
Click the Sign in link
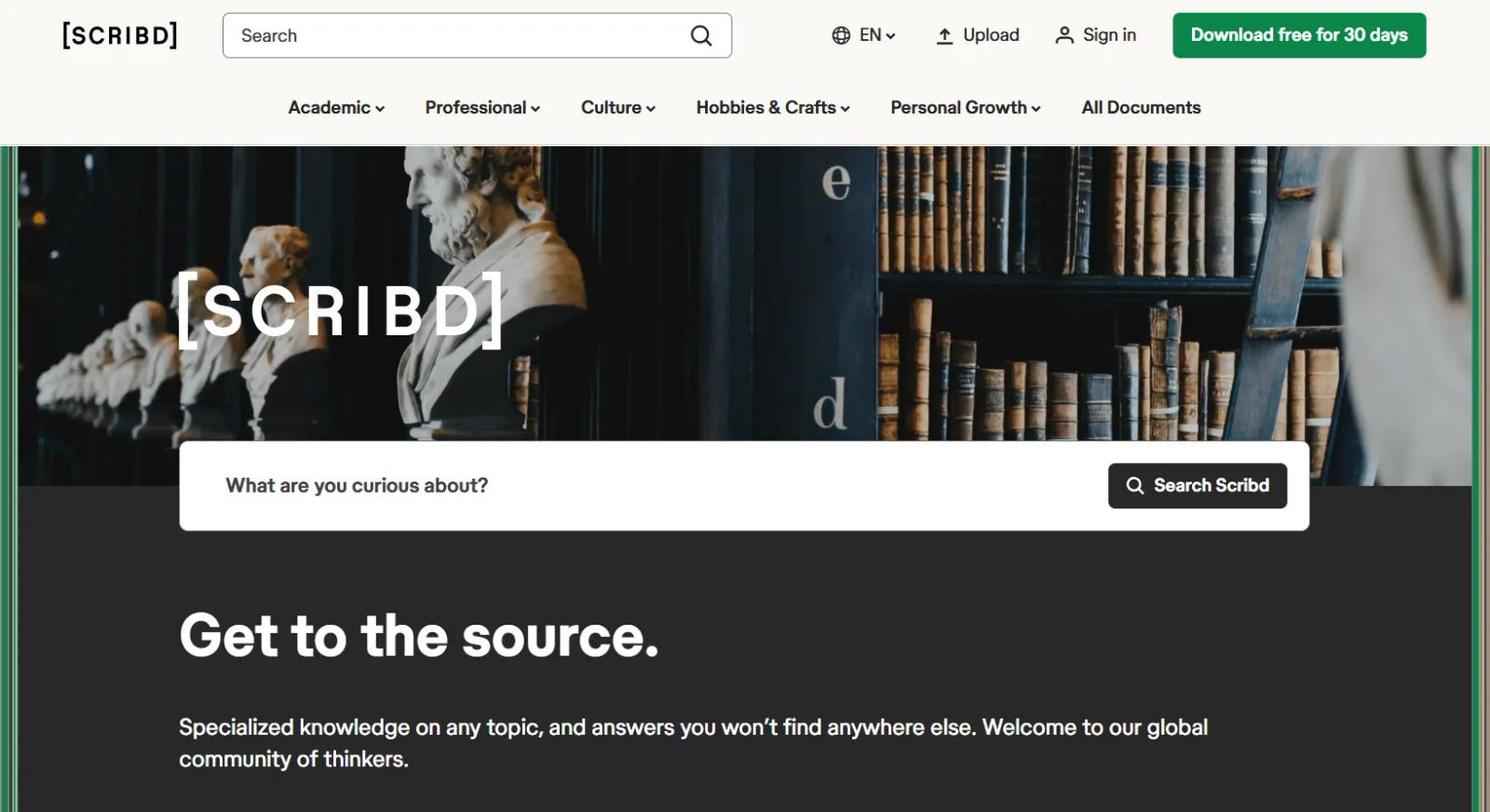(1095, 35)
